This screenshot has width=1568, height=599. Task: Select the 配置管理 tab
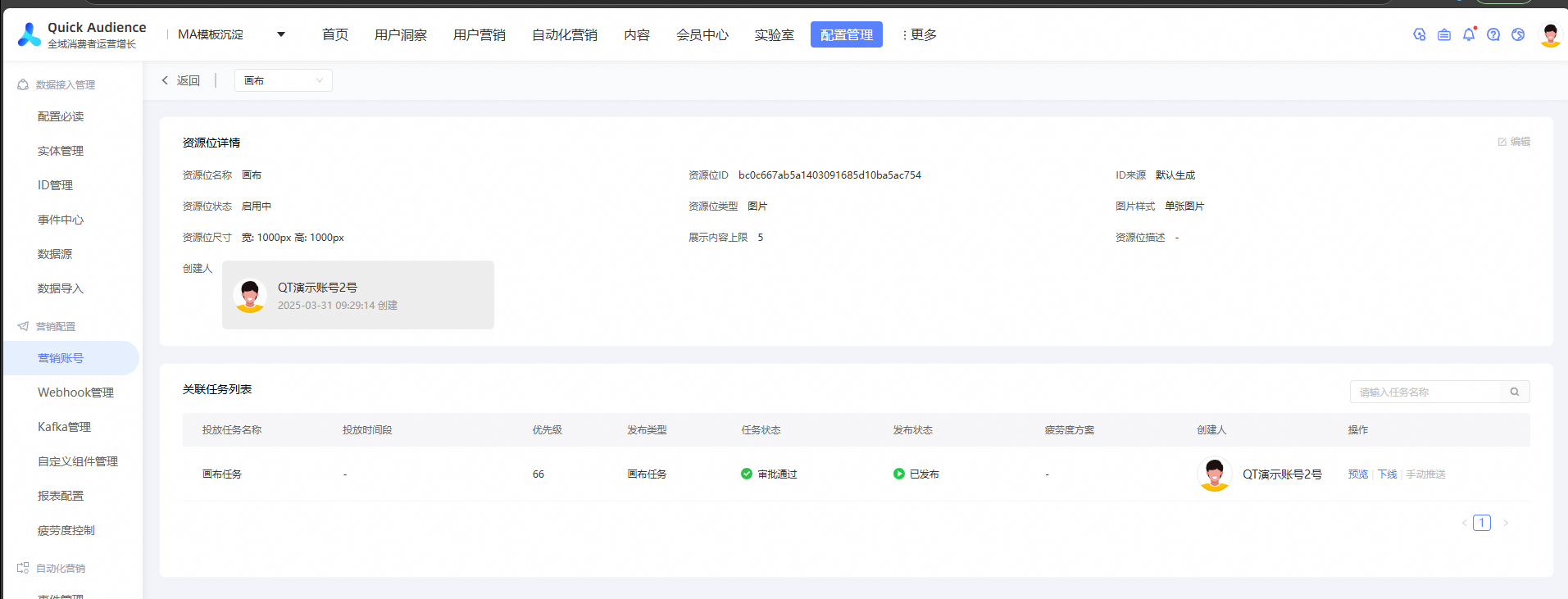(847, 34)
